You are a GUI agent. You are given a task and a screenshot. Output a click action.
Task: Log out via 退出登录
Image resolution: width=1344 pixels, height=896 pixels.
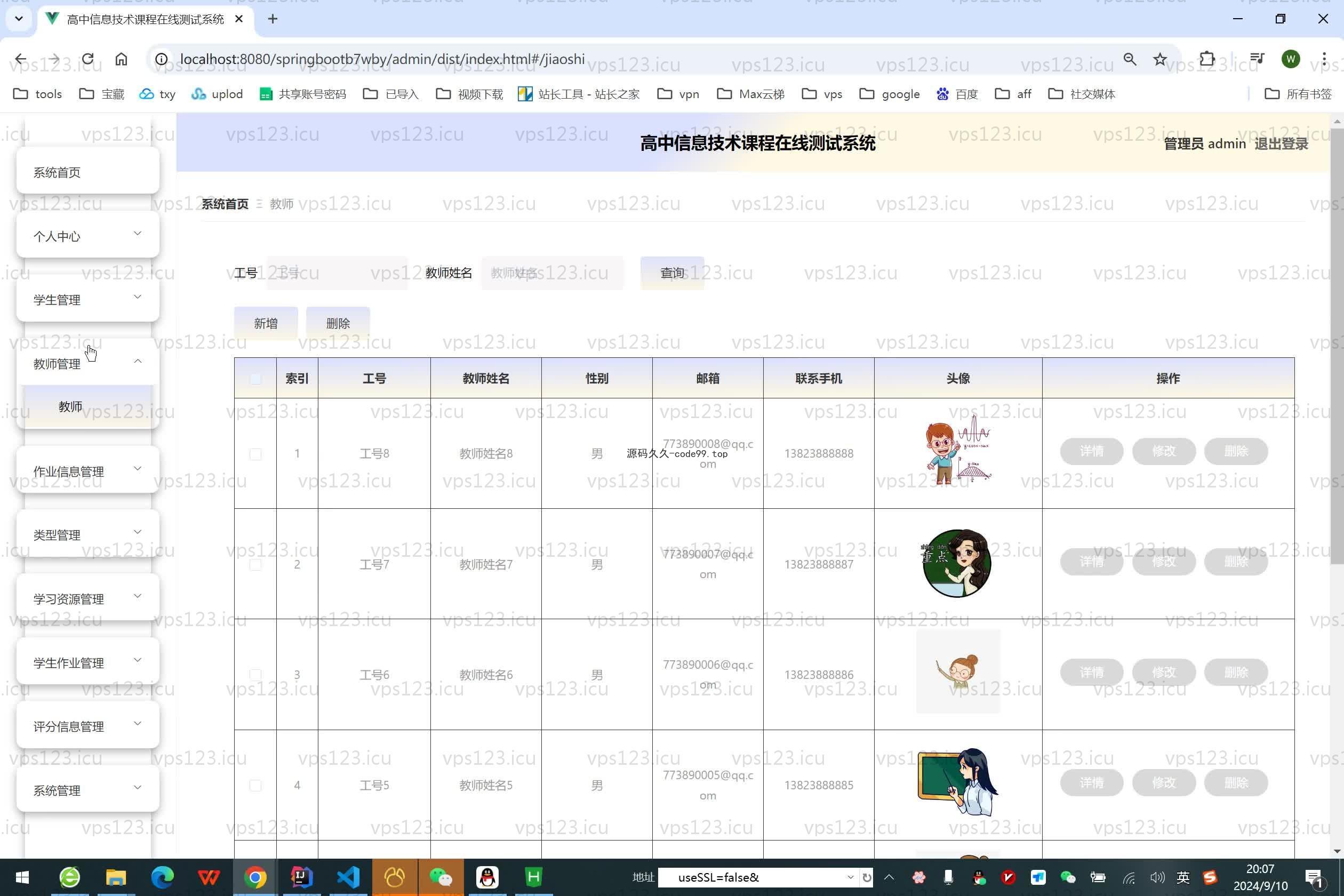tap(1281, 143)
